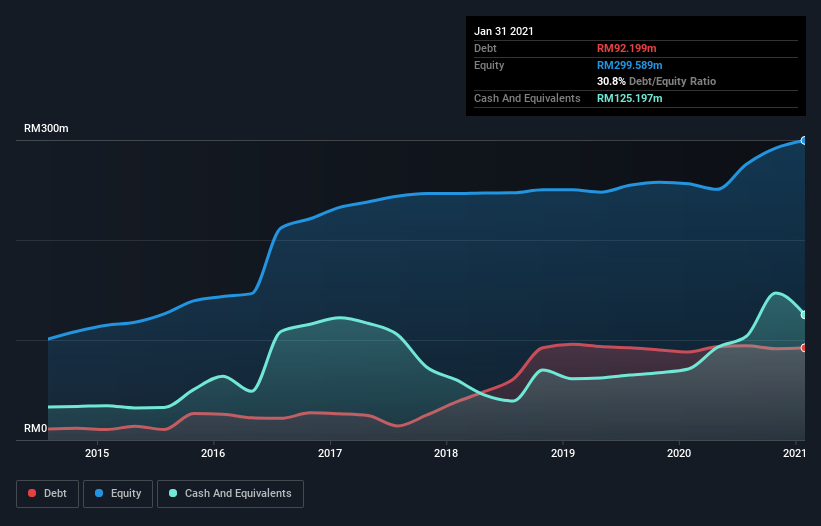Select the 2017 x-axis label
The image size is (821, 526).
pos(330,453)
